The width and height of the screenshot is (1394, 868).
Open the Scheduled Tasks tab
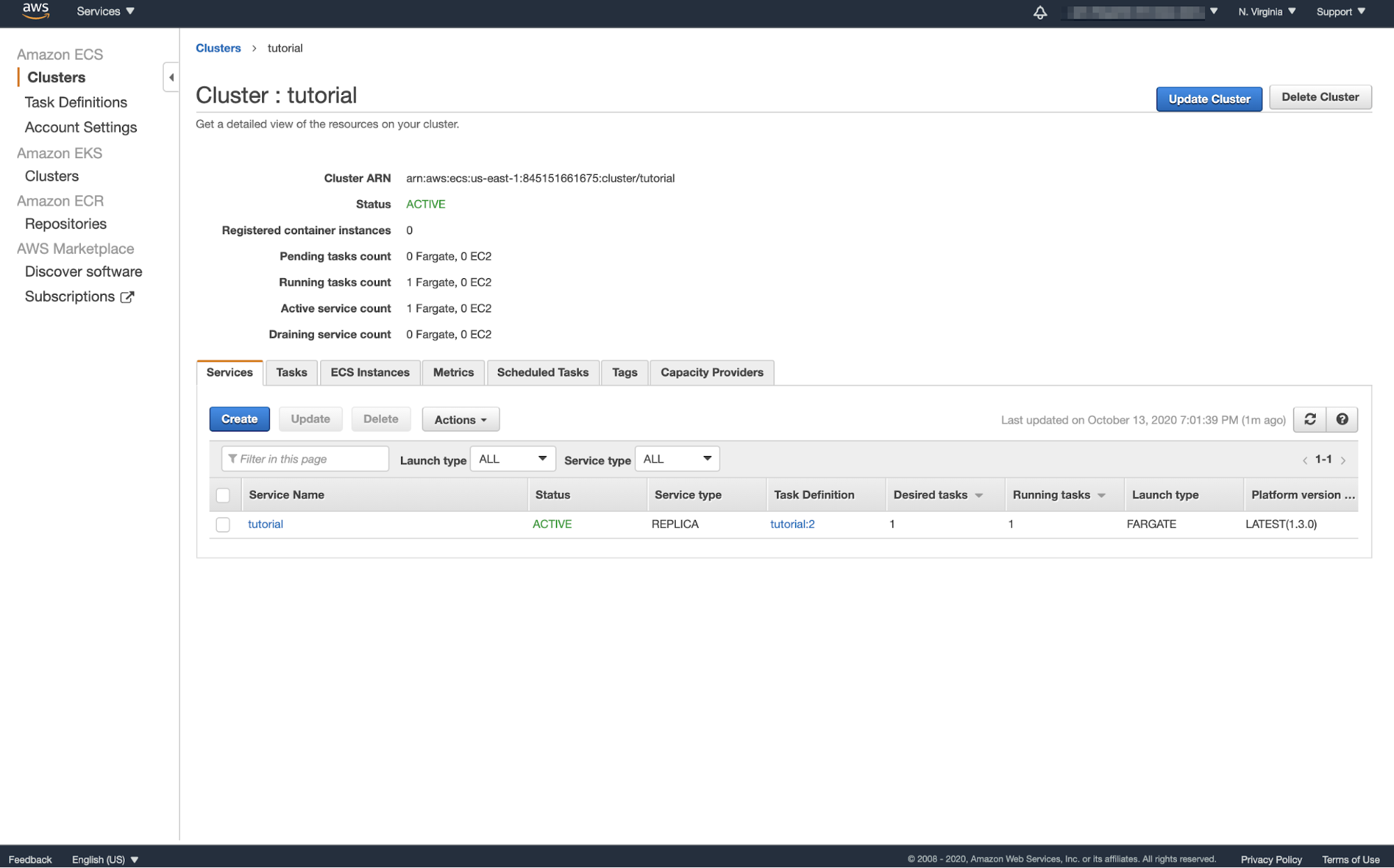(x=543, y=372)
